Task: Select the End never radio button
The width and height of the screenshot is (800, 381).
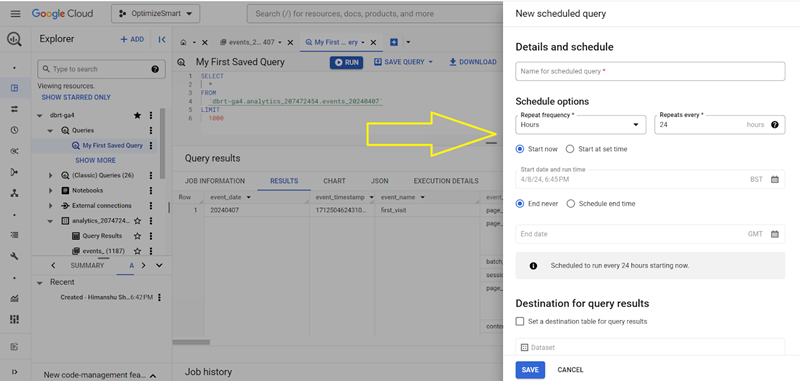Action: point(520,204)
